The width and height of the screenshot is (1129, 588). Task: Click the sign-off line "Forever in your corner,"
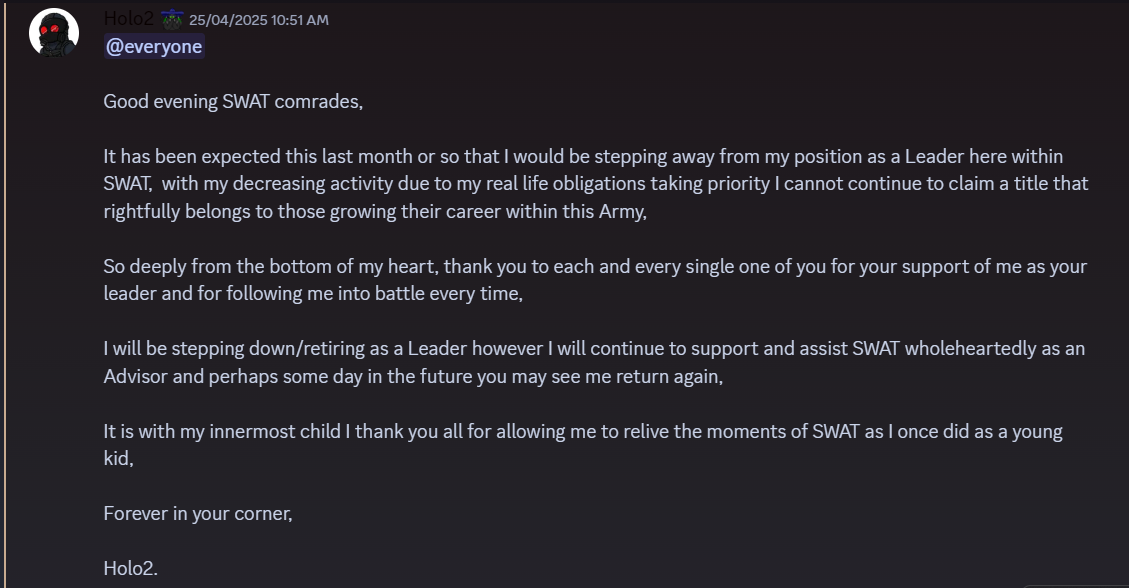point(198,514)
